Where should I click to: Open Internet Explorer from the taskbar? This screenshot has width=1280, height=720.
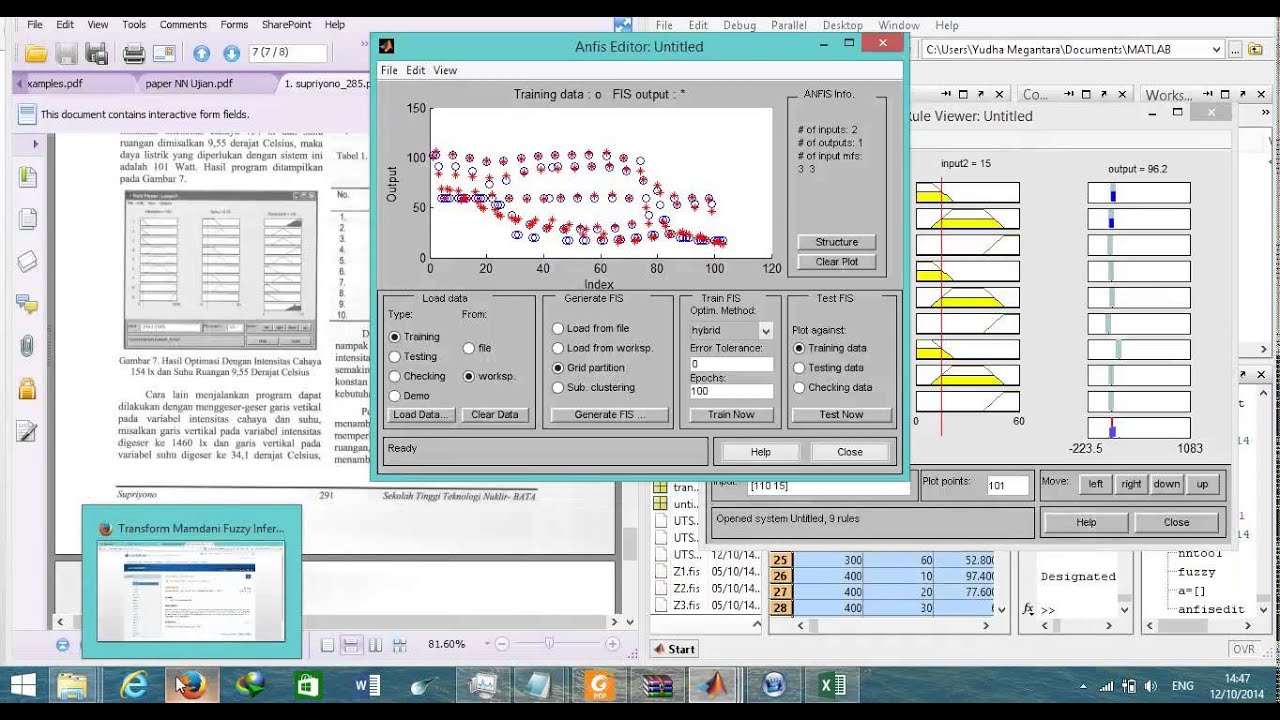pyautogui.click(x=133, y=685)
